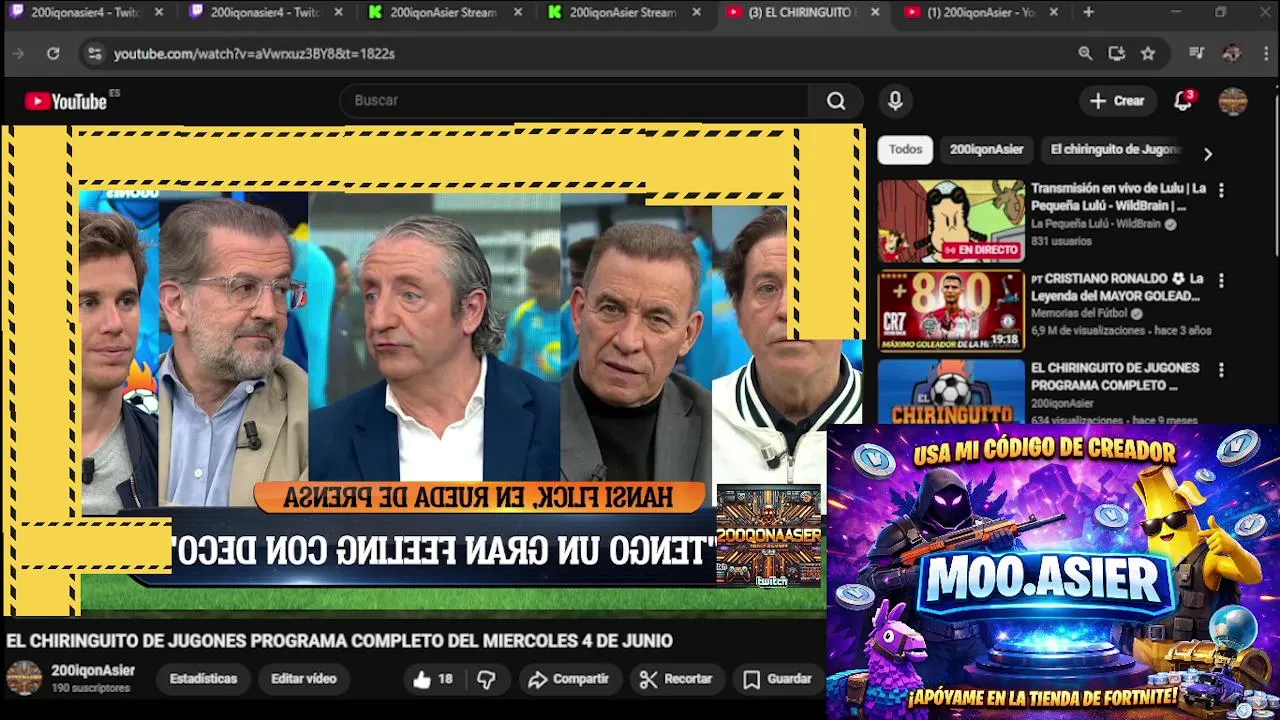1280x720 pixels.
Task: Open the El Chiringuito soccer ball thumbnail
Action: coord(951,391)
